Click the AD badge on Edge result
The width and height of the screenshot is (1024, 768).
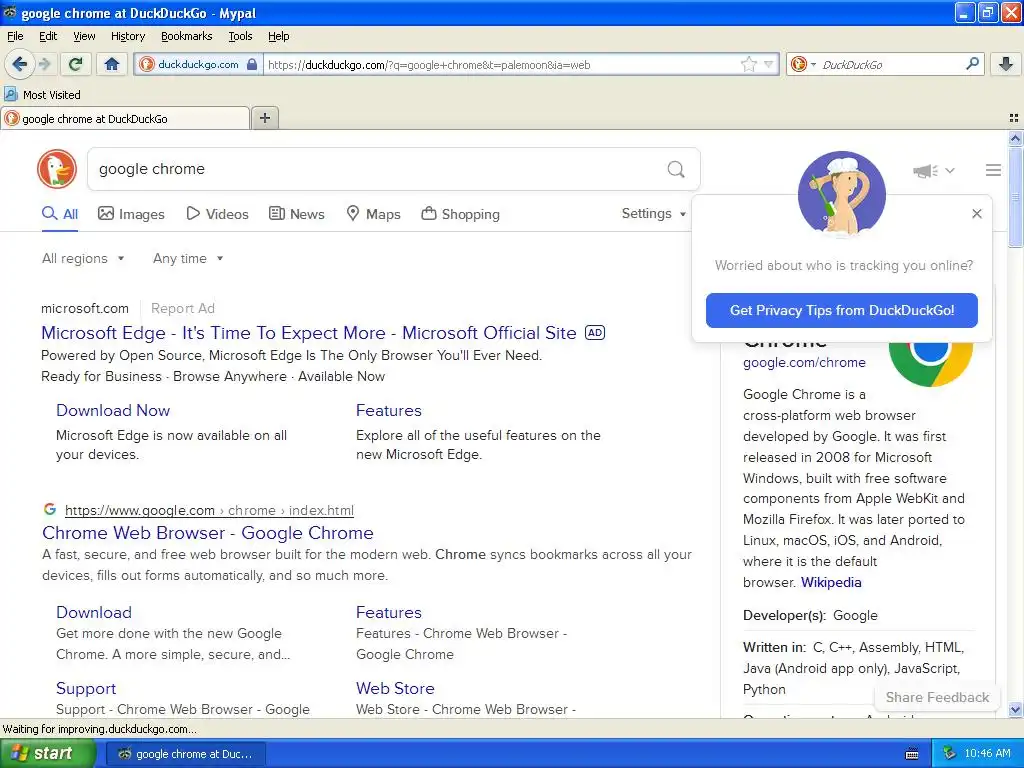(595, 332)
